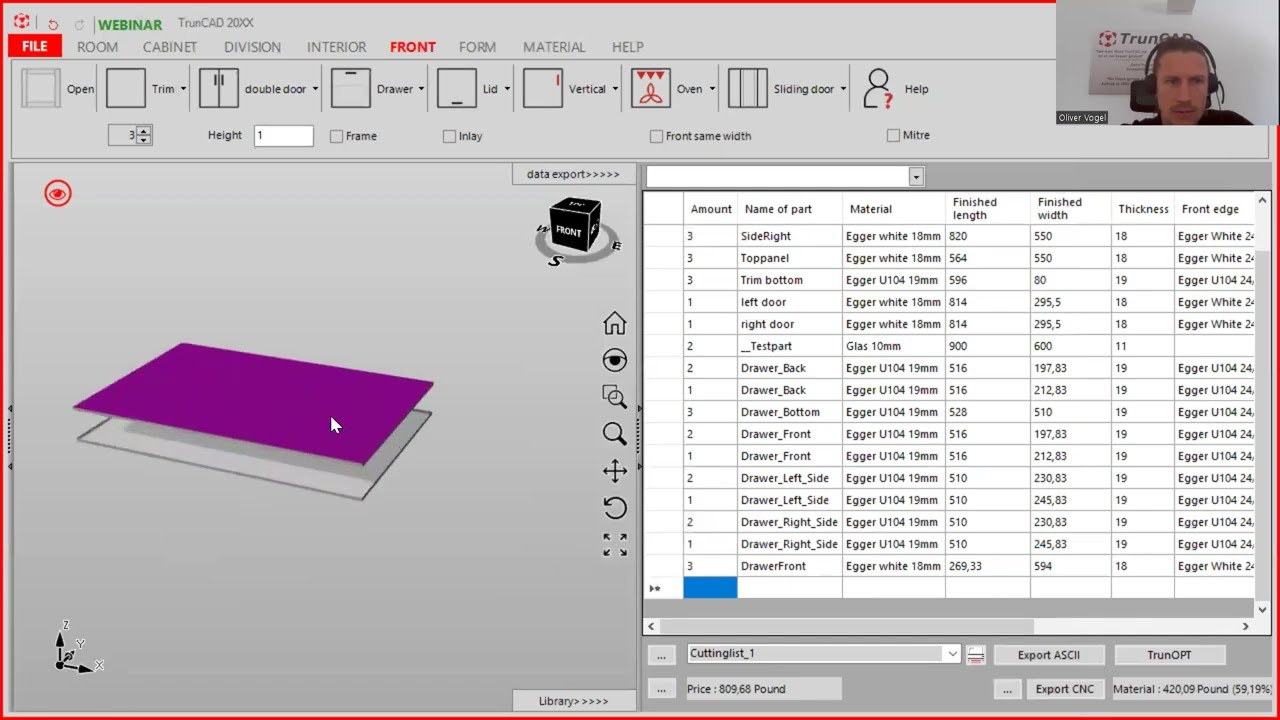Image resolution: width=1280 pixels, height=720 pixels.
Task: Open the Cuttinglist_1 dropdown
Action: coord(951,654)
